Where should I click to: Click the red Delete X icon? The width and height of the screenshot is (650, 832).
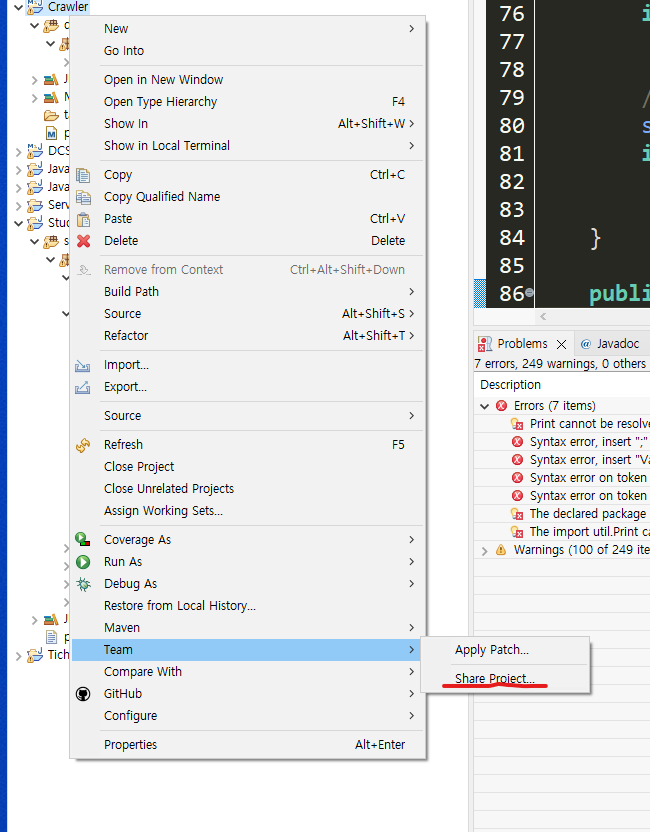(83, 241)
